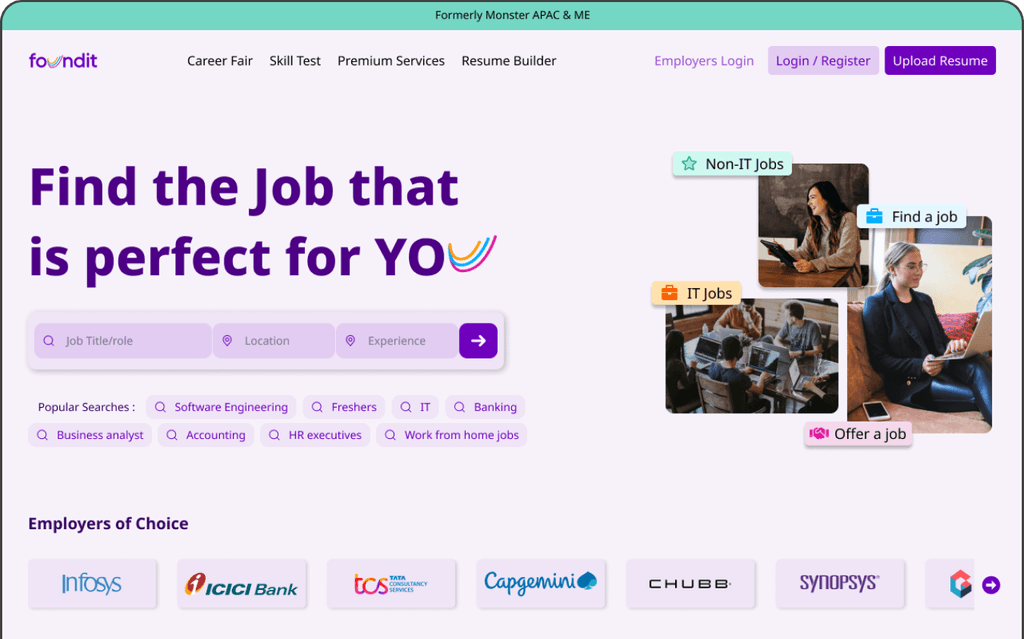Click the photo of team at laptops
Viewport: 1024px width, 639px height.
click(x=752, y=356)
